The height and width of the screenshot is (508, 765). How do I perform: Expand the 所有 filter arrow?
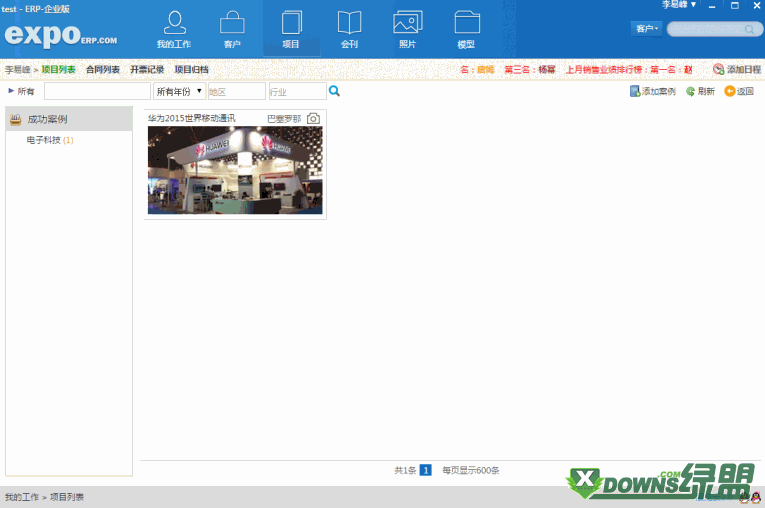(x=11, y=91)
